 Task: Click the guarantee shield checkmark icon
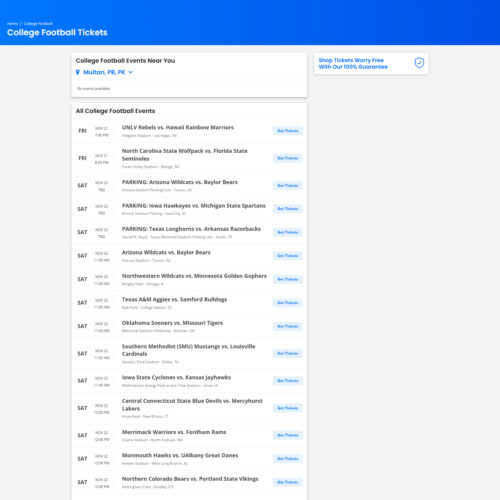click(419, 63)
